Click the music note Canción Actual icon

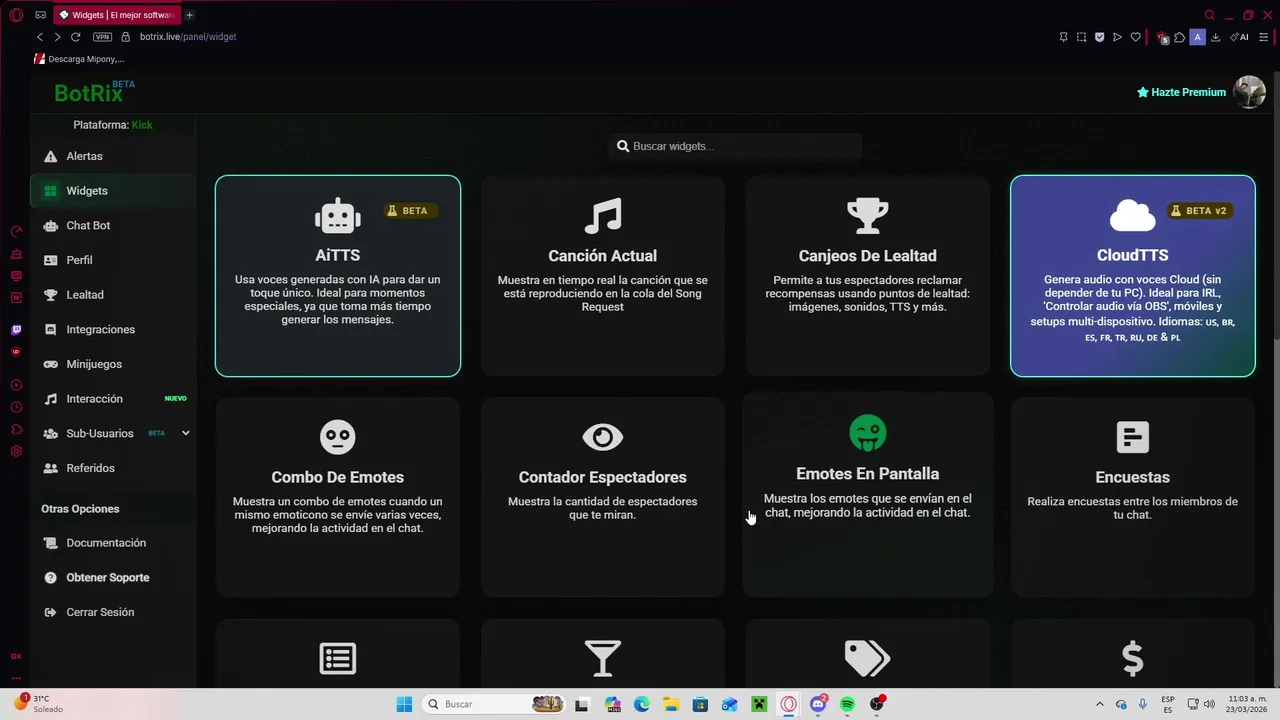pyautogui.click(x=603, y=216)
